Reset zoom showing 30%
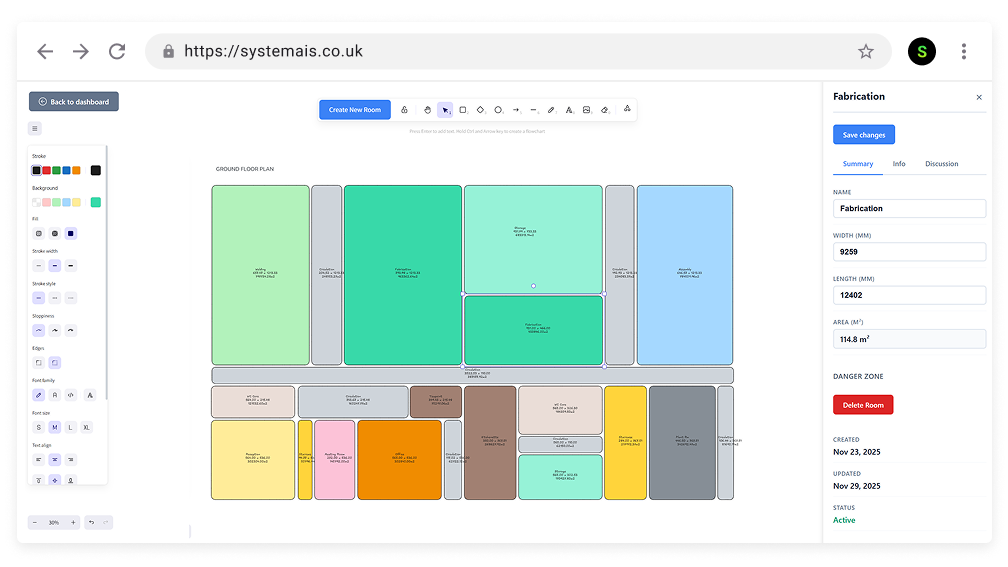This screenshot has width=1008, height=567. pyautogui.click(x=54, y=523)
